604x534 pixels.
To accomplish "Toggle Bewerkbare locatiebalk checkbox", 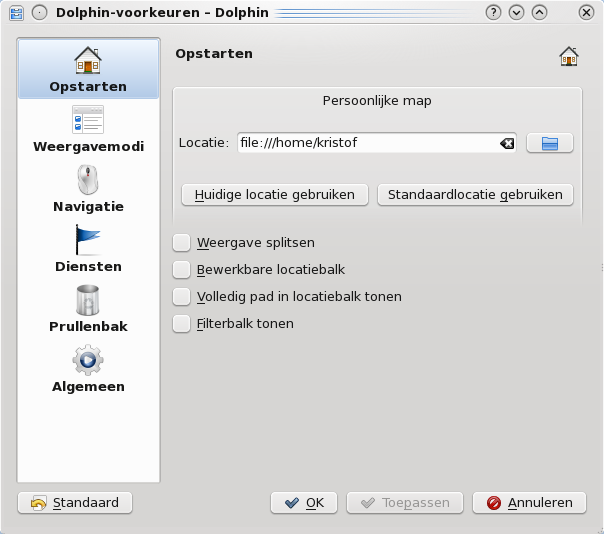I will 181,269.
